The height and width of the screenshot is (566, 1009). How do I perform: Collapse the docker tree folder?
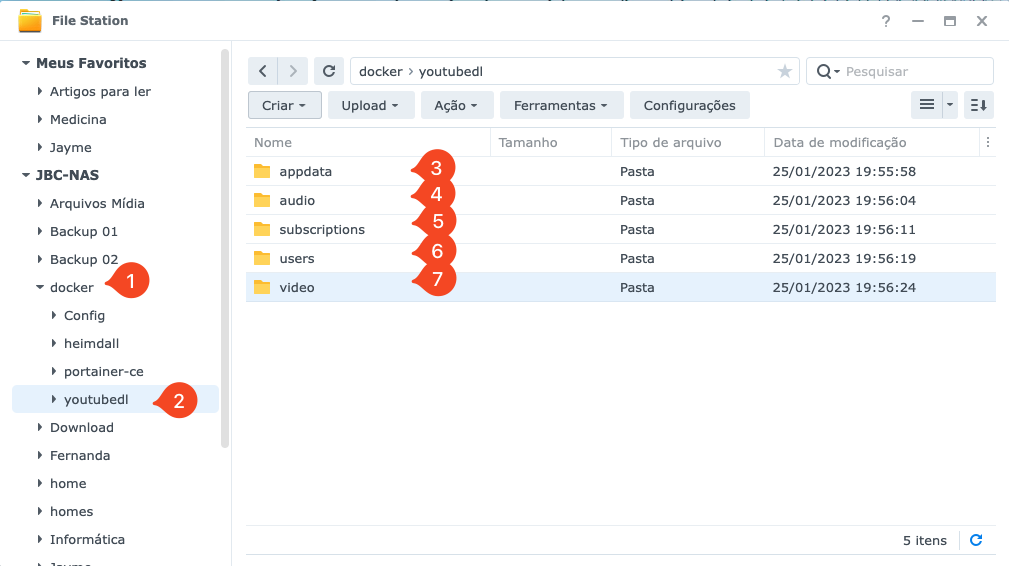pyautogui.click(x=40, y=288)
